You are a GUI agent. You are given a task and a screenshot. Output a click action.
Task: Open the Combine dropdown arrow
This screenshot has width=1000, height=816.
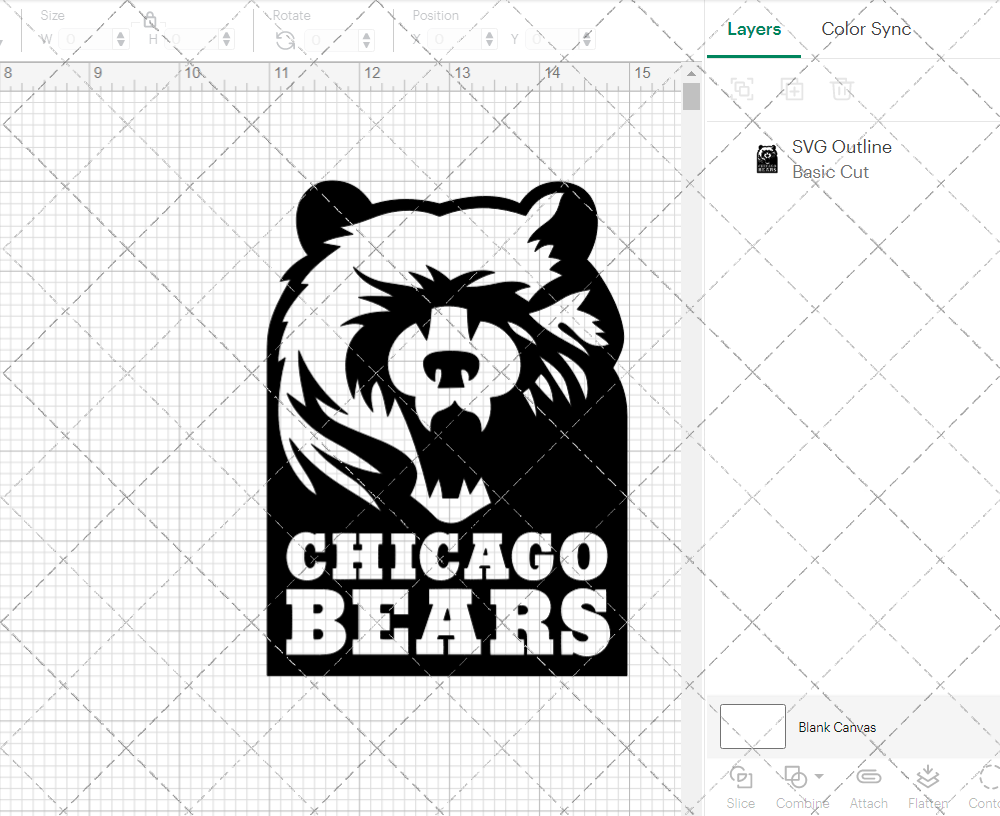coord(819,776)
